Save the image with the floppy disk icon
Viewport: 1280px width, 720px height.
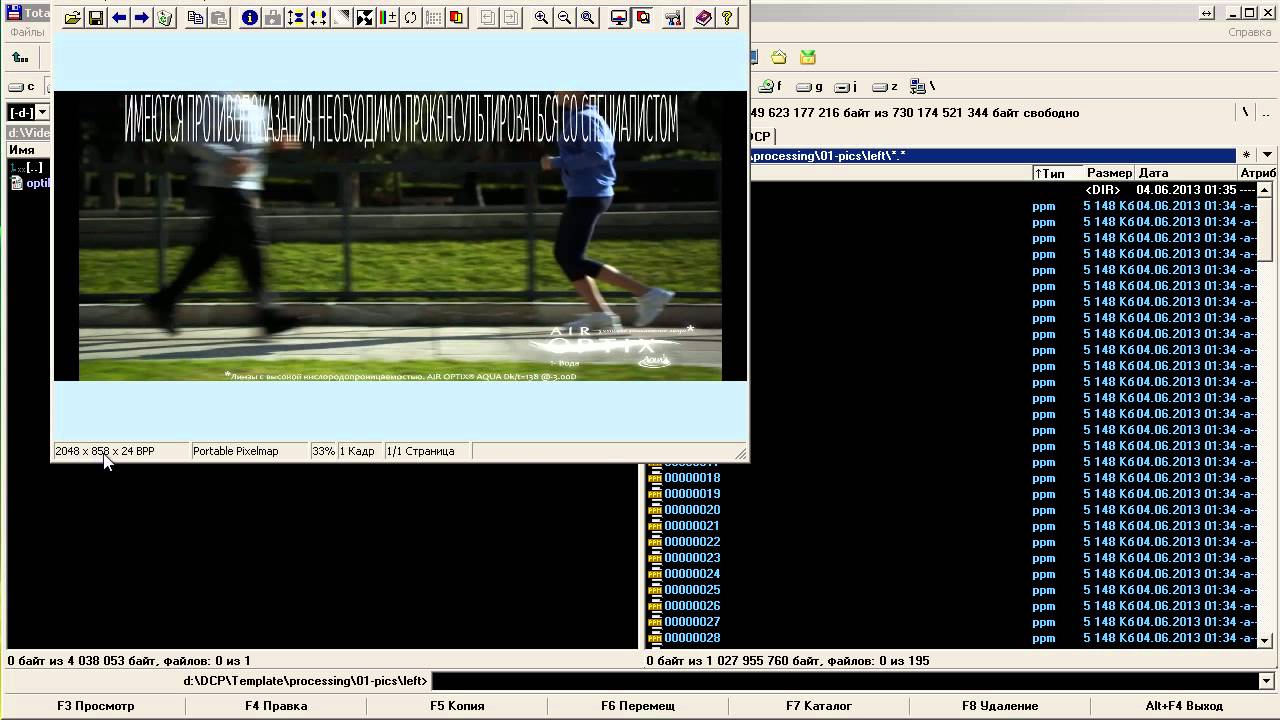(96, 18)
